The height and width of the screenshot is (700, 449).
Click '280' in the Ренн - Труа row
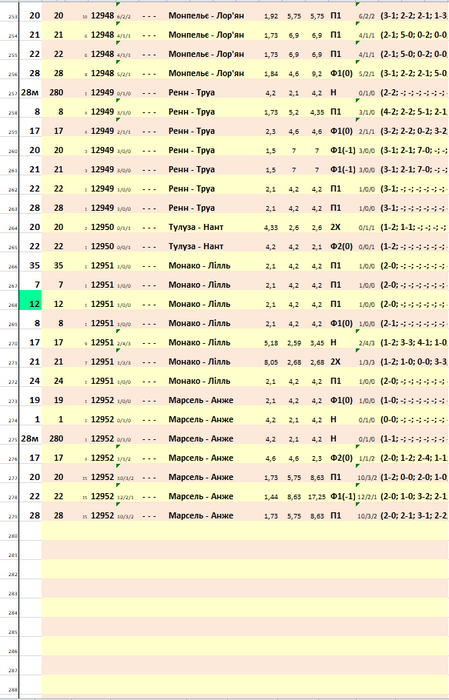click(x=56, y=92)
